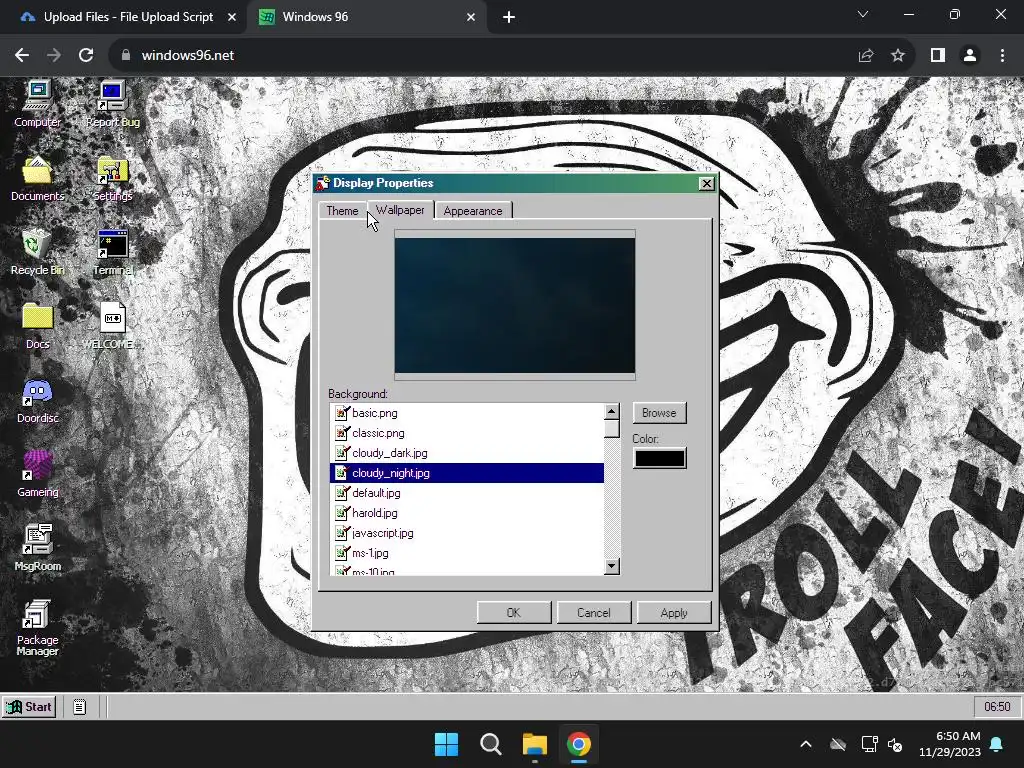Viewport: 1024px width, 768px height.
Task: Open Chrome tab search dropdown arrow
Action: (x=863, y=14)
